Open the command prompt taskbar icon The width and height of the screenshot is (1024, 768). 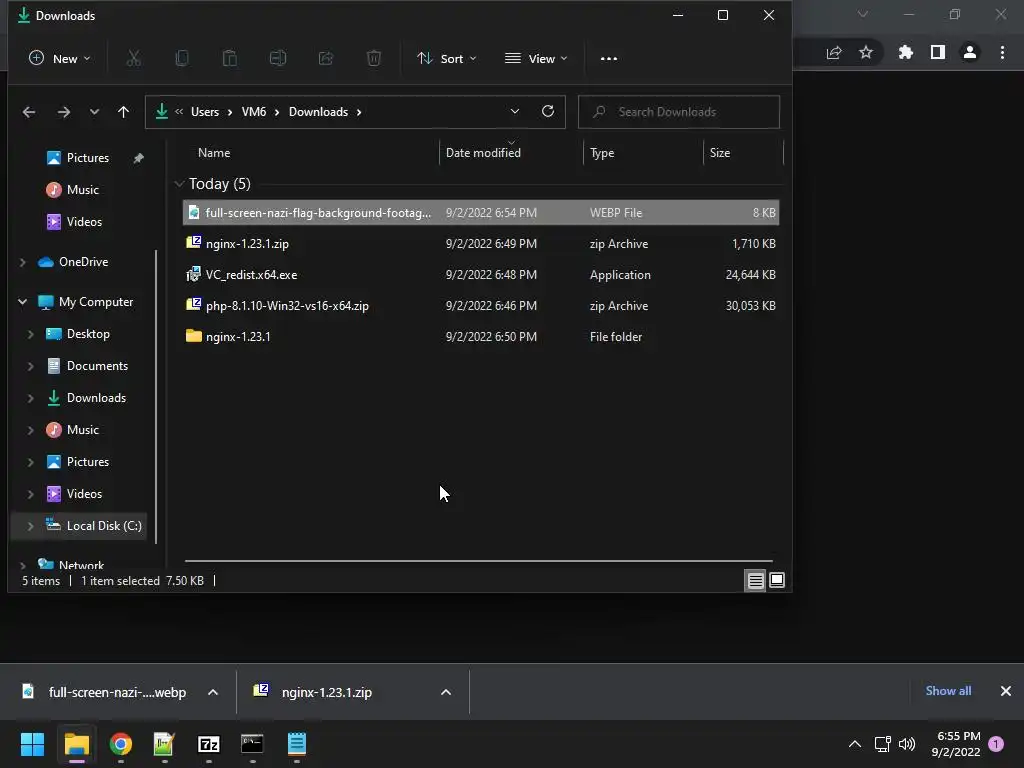tap(252, 744)
